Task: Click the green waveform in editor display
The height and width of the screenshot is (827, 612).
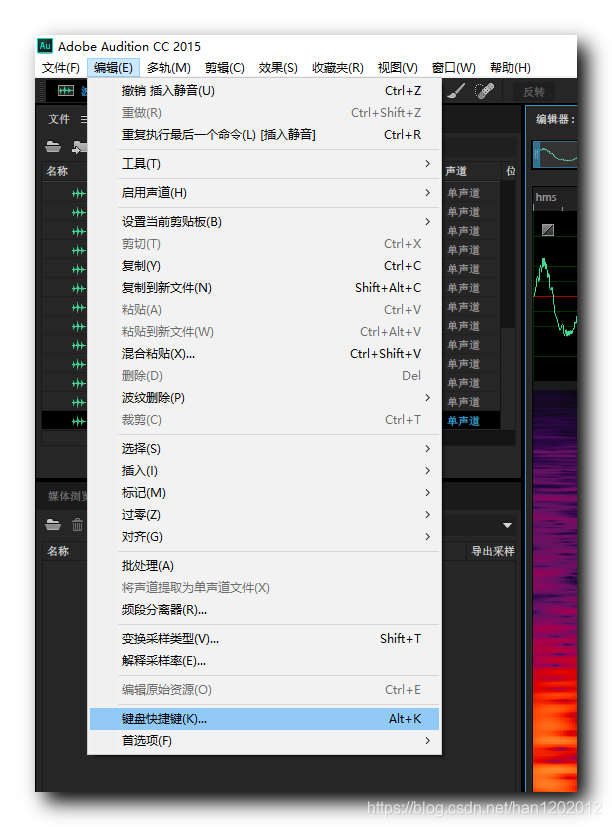Action: 554,296
